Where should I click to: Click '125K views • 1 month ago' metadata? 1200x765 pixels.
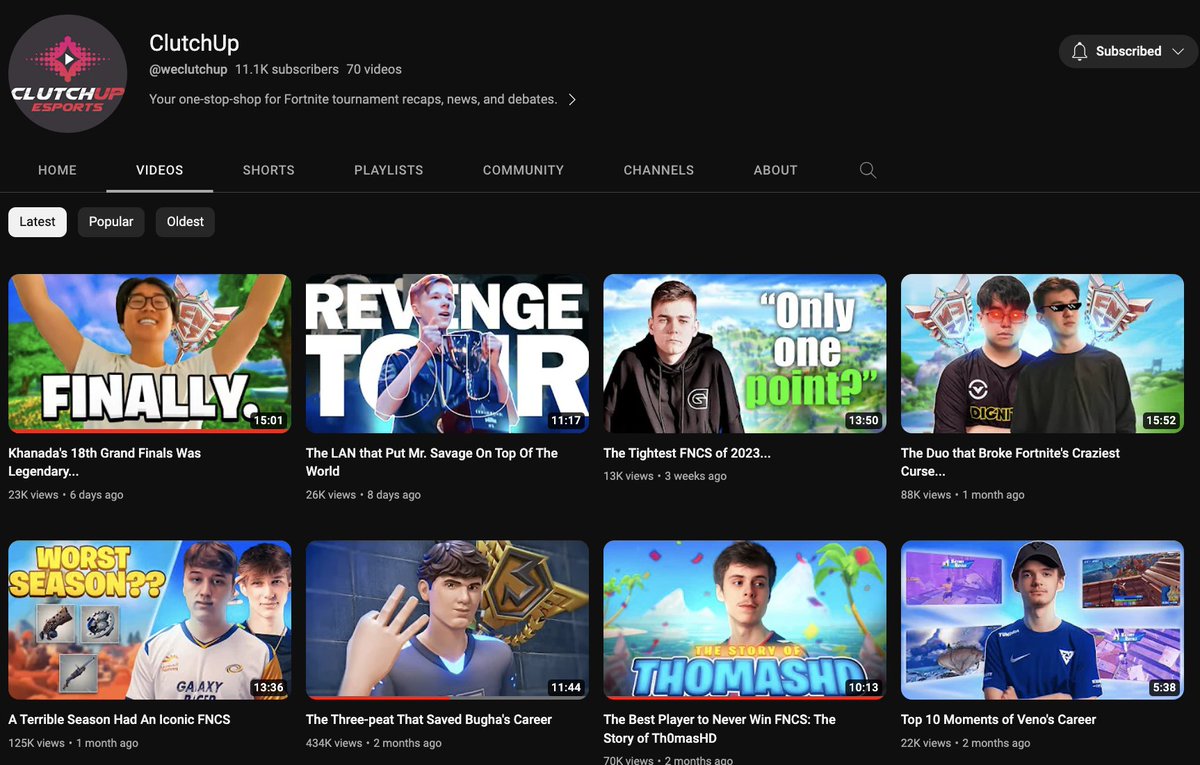click(x=73, y=743)
